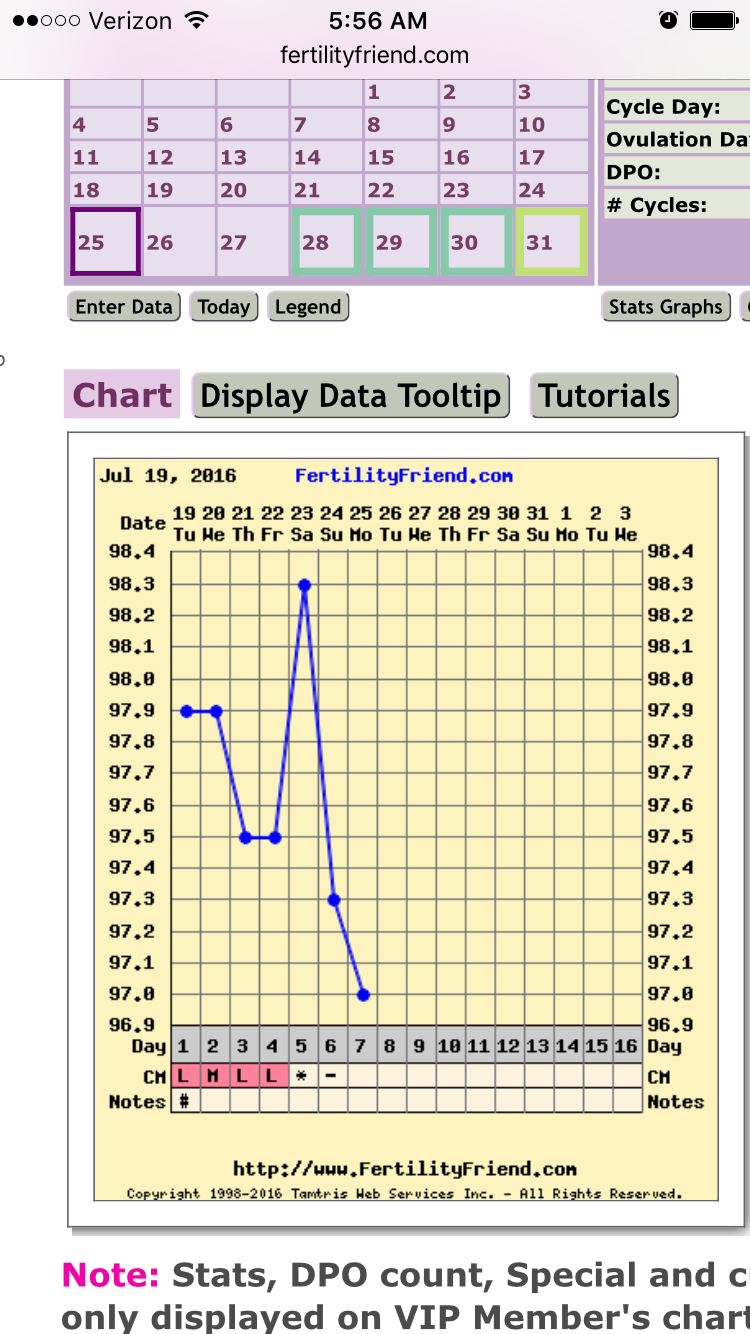The height and width of the screenshot is (1334, 750).
Task: Tap the # note under day 1
Action: [184, 1100]
